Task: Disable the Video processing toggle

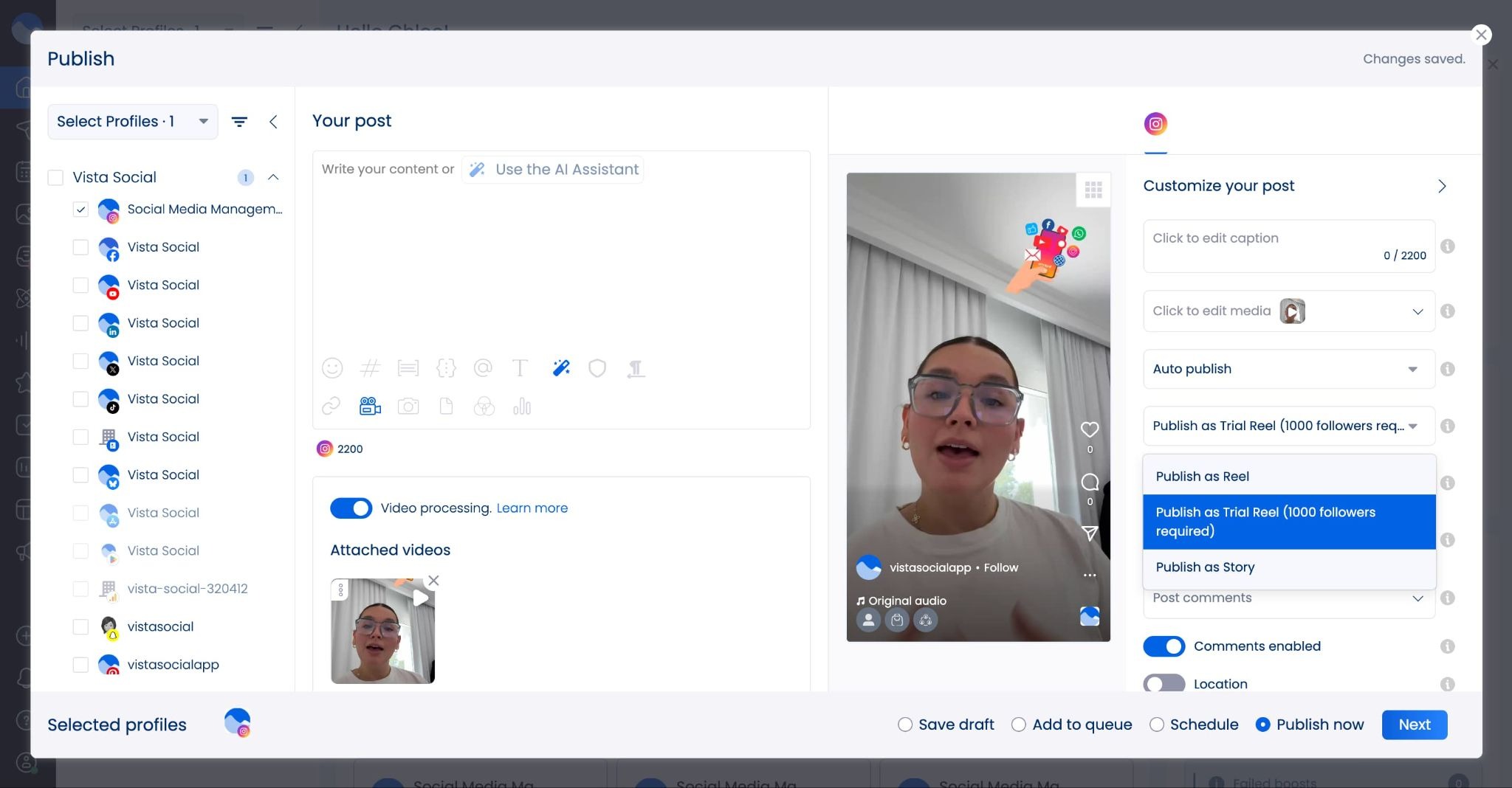Action: [x=351, y=508]
